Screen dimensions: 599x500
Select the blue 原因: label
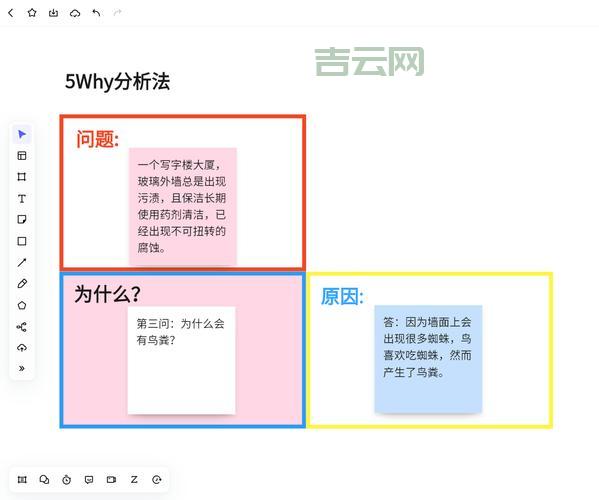tap(342, 296)
